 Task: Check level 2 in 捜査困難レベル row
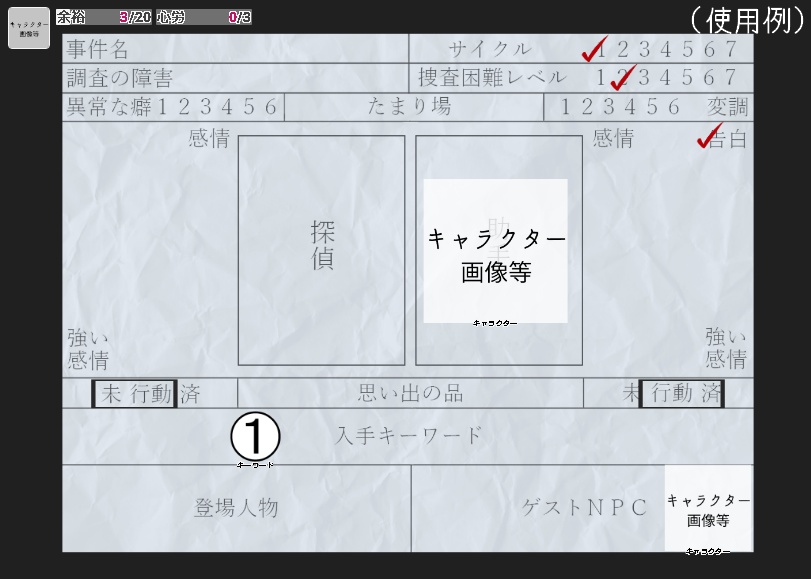(x=621, y=77)
